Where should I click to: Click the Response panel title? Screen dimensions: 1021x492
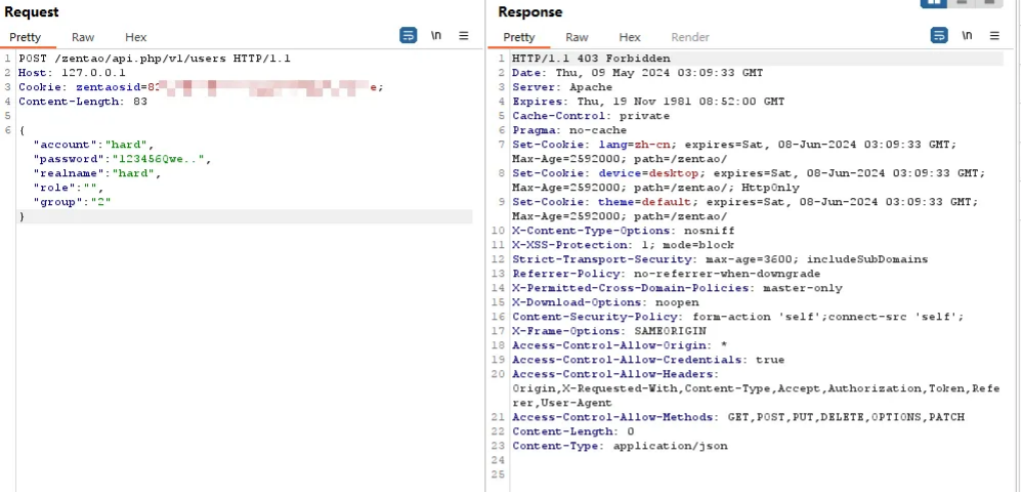click(x=530, y=12)
